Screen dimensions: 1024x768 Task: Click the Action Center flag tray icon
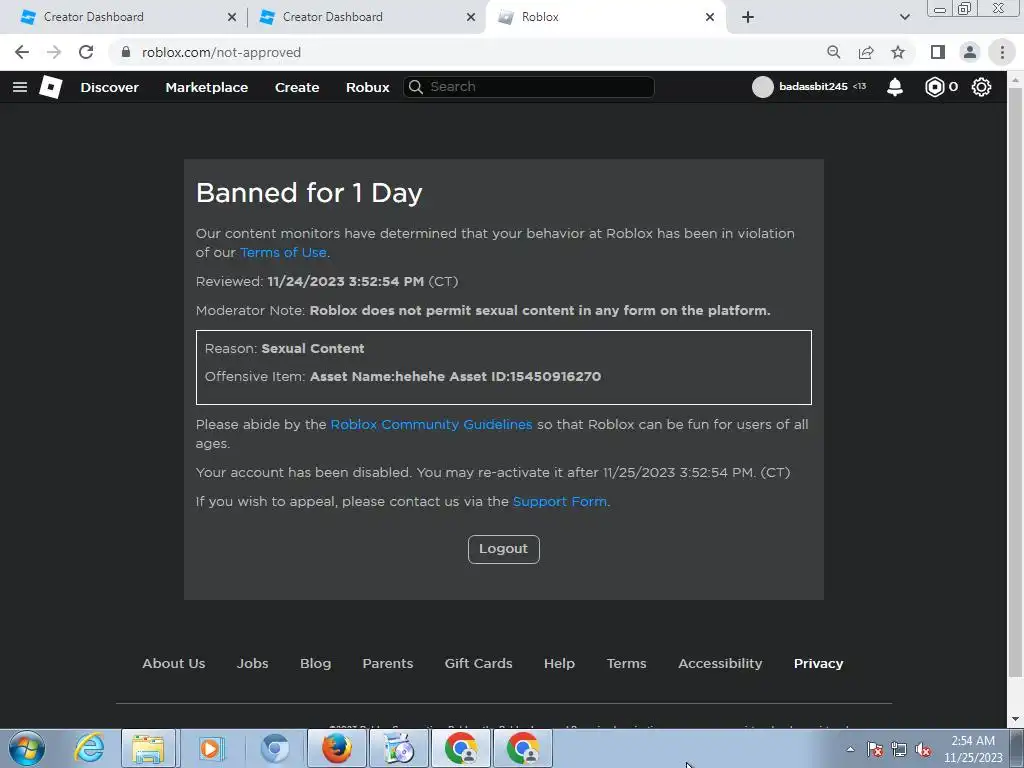875,750
